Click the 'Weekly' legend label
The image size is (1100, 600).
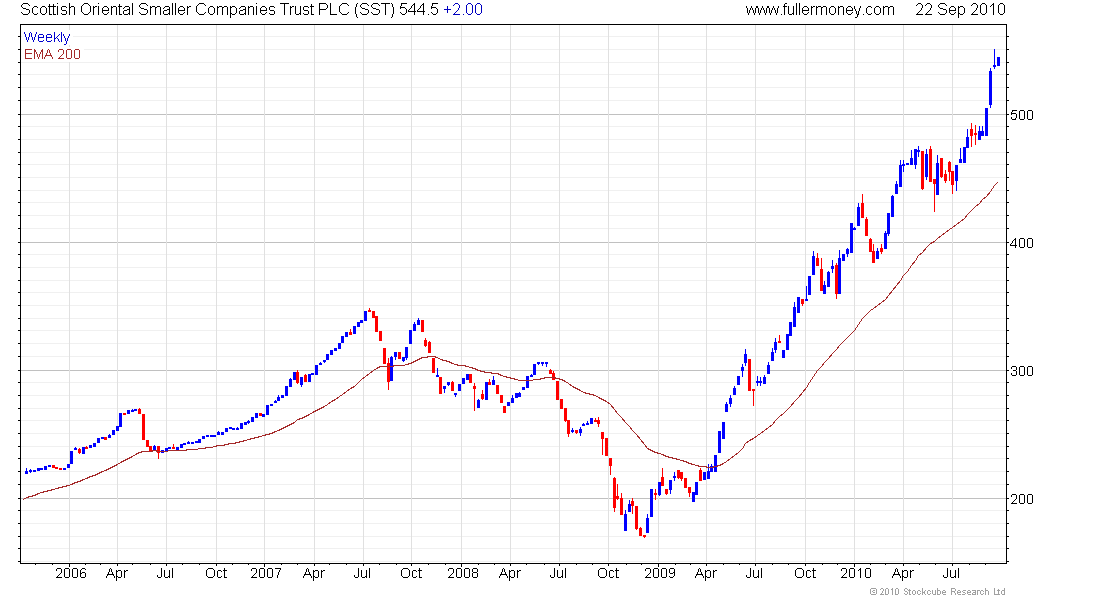point(47,38)
